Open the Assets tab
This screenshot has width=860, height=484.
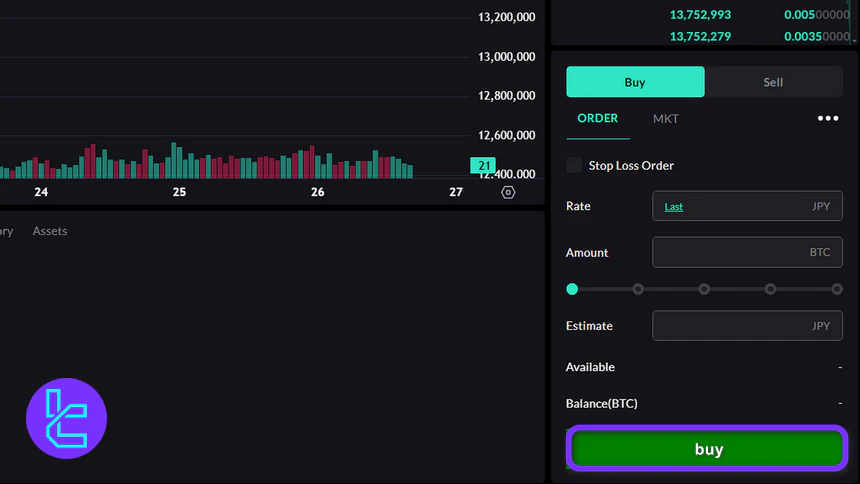50,231
